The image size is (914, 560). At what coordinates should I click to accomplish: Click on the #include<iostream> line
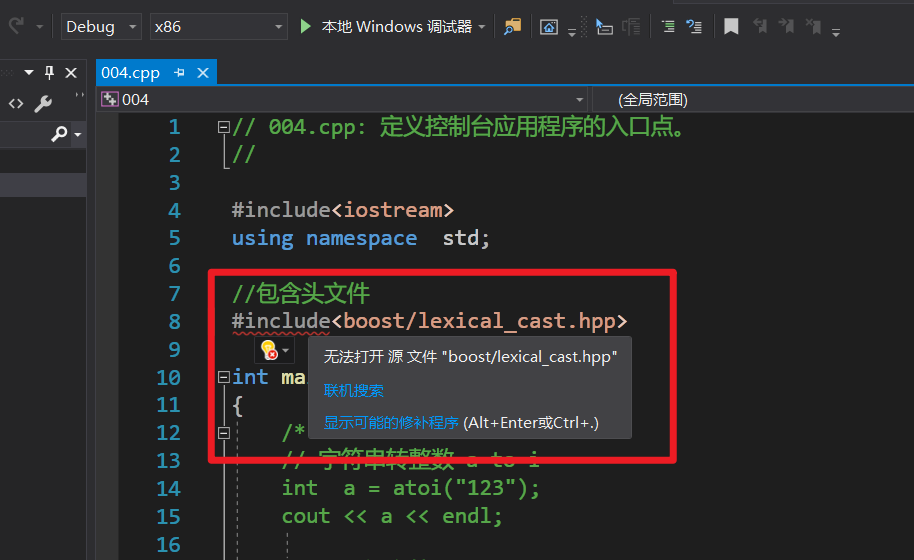pyautogui.click(x=342, y=210)
